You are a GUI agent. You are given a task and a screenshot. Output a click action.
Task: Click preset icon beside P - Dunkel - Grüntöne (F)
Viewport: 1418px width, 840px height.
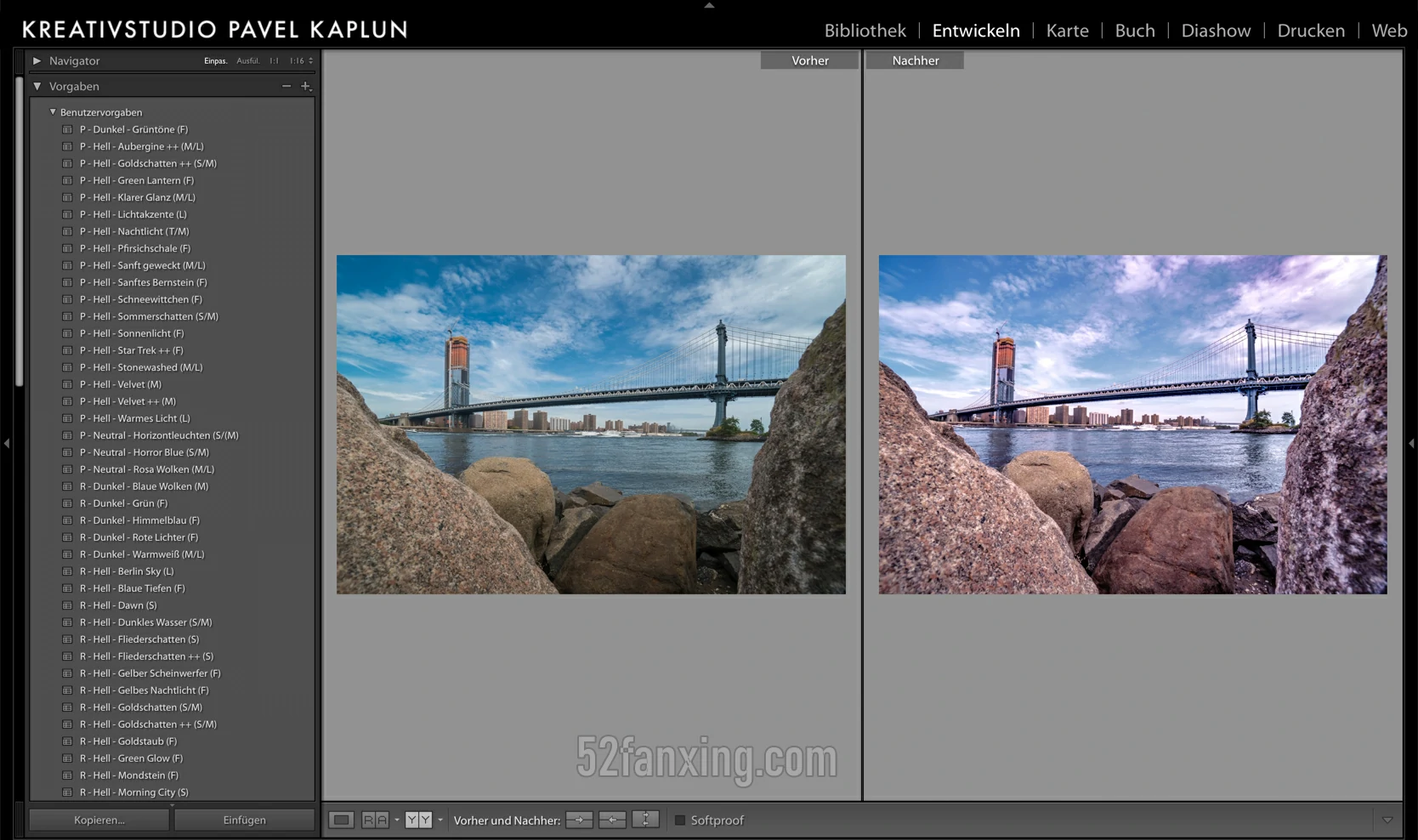[x=67, y=129]
